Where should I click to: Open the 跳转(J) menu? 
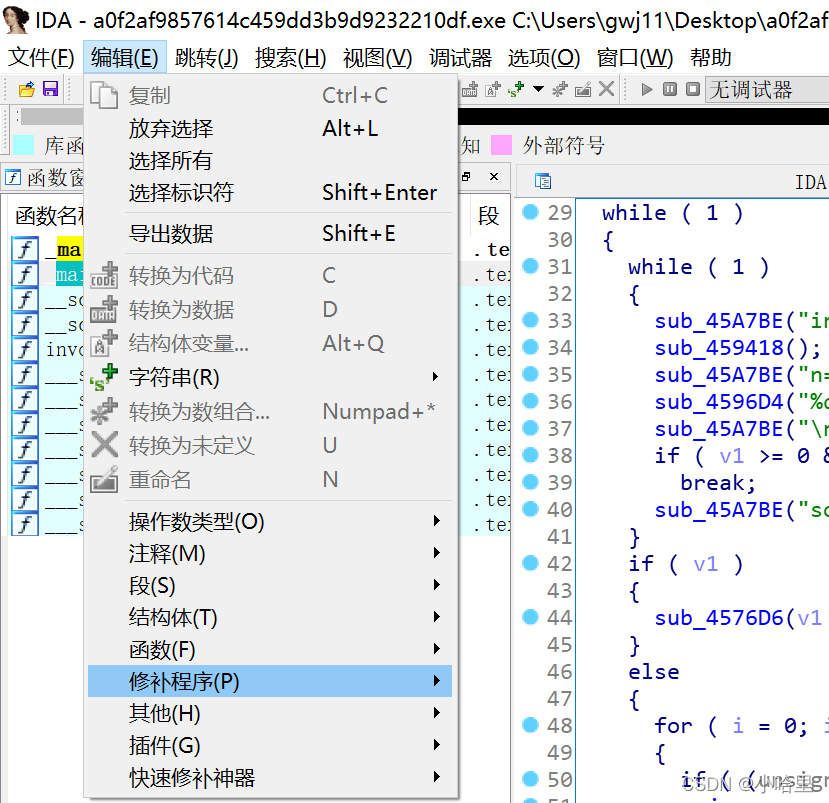[x=206, y=58]
